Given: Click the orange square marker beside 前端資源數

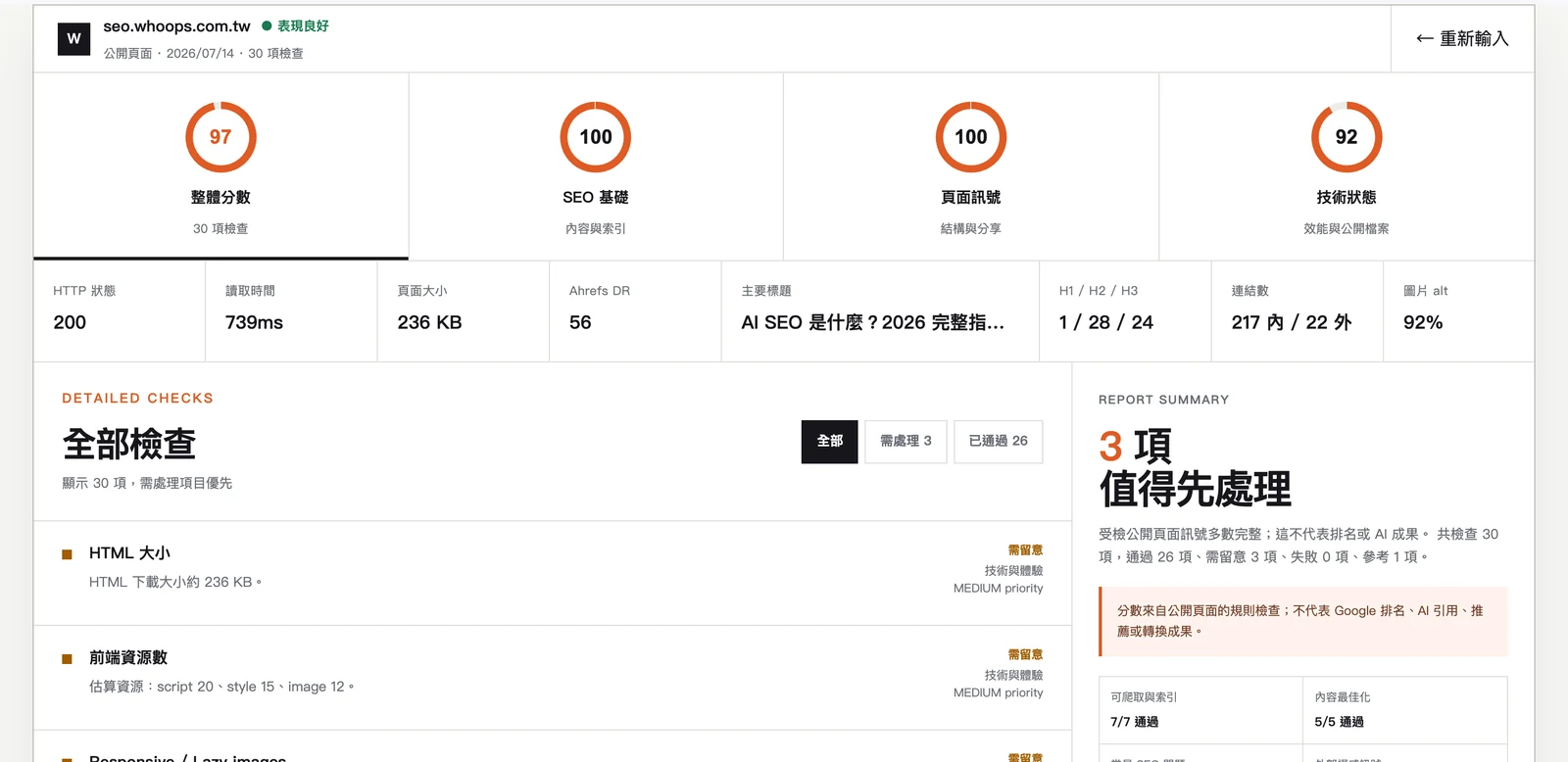Looking at the screenshot, I should [x=67, y=659].
